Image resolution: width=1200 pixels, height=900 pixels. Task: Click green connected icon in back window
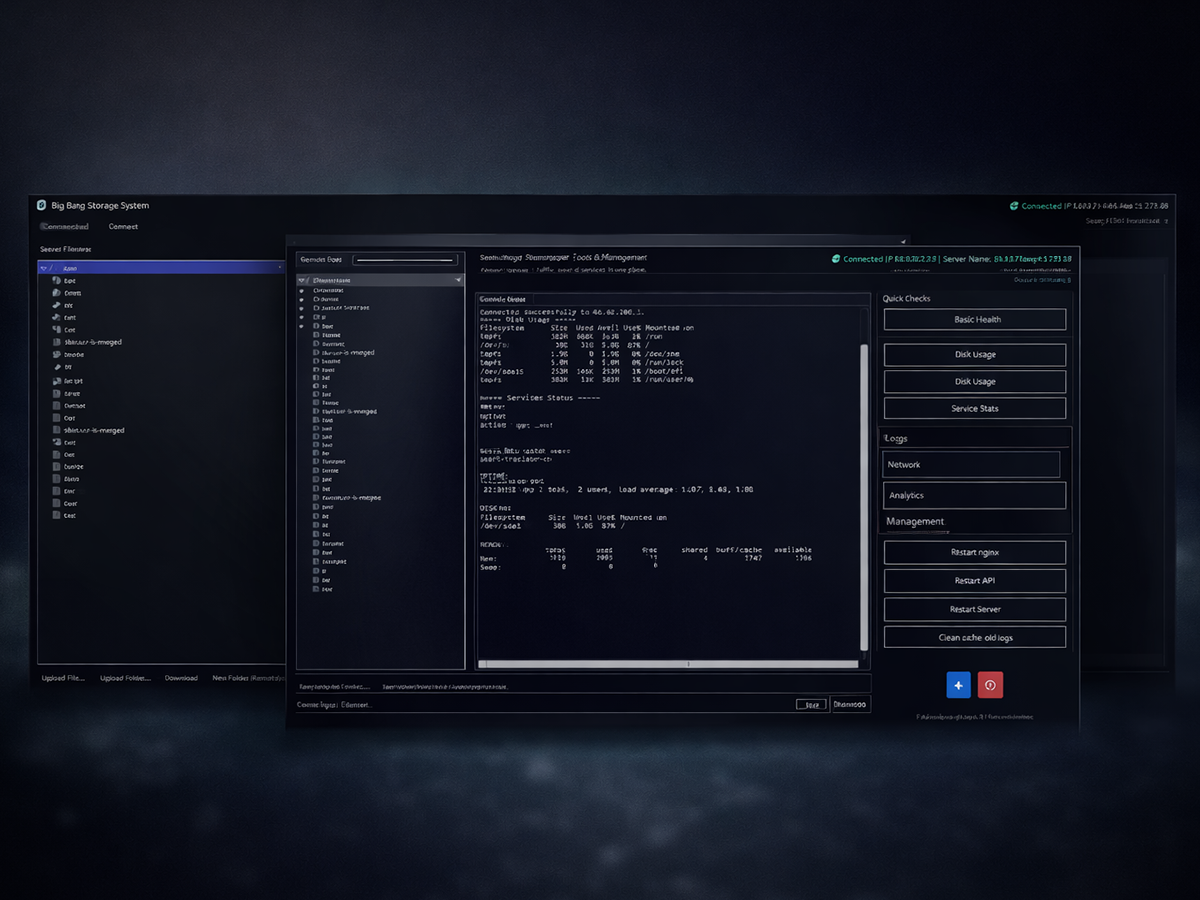coord(1014,206)
